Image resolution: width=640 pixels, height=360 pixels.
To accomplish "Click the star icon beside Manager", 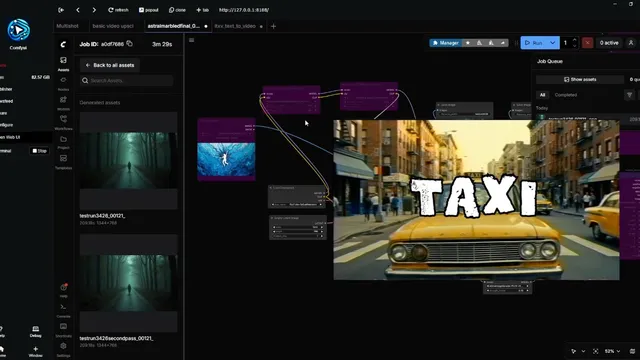I will 468,43.
